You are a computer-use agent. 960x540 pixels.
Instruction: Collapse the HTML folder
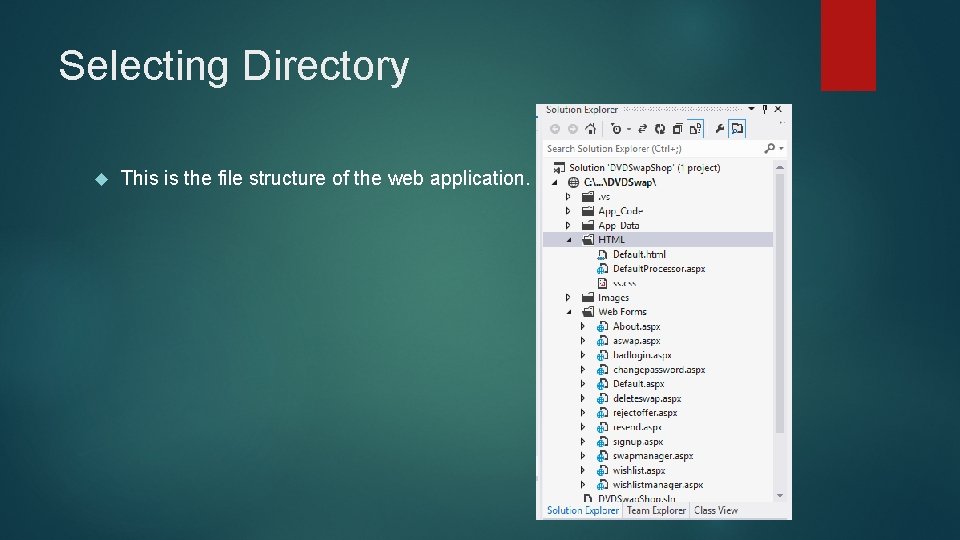[x=569, y=240]
